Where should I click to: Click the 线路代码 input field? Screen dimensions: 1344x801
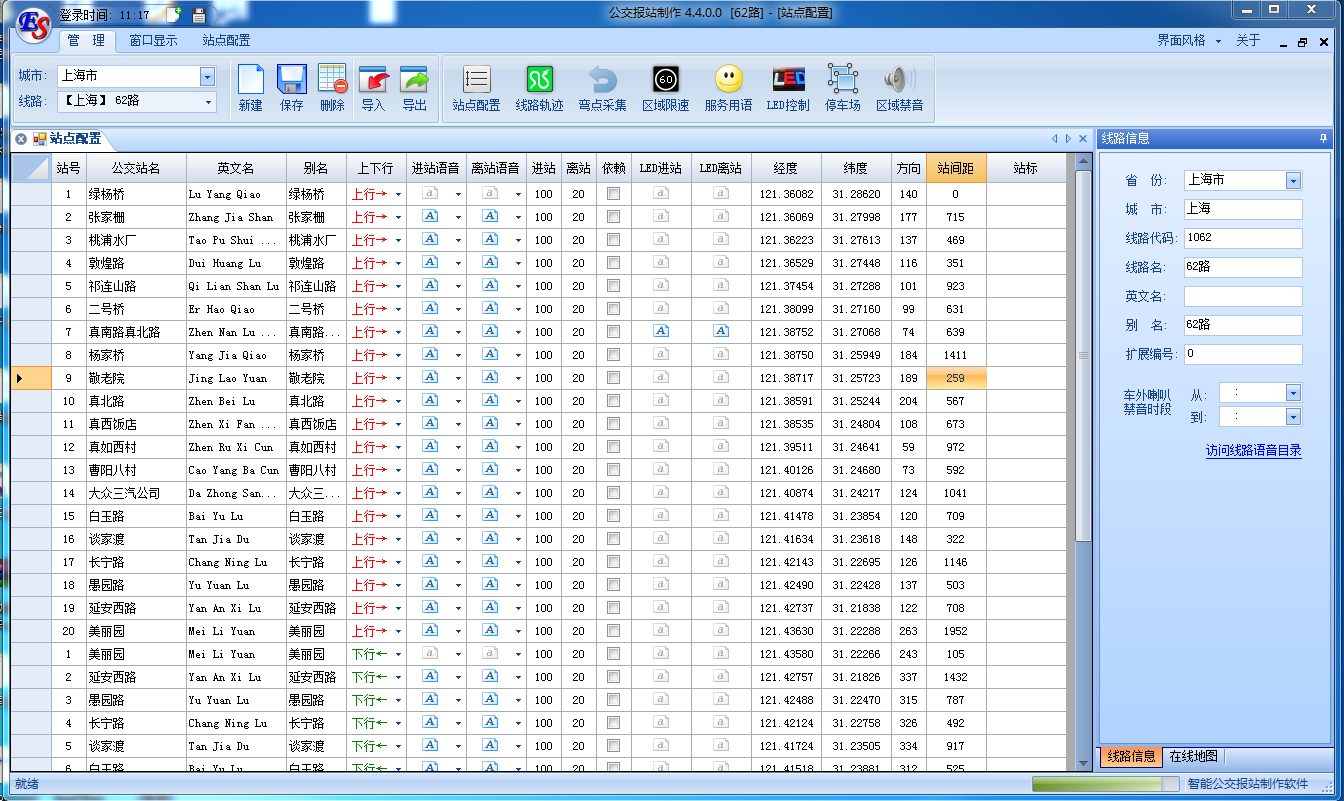[1243, 238]
